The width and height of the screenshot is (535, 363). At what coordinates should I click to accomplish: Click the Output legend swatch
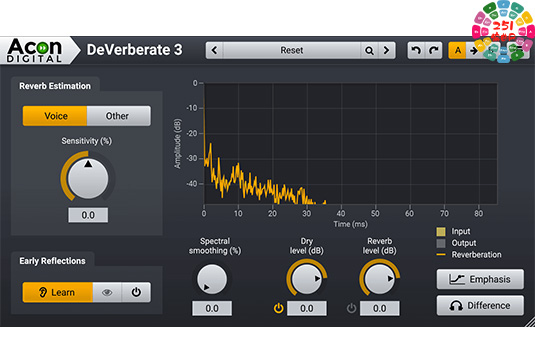click(x=441, y=243)
